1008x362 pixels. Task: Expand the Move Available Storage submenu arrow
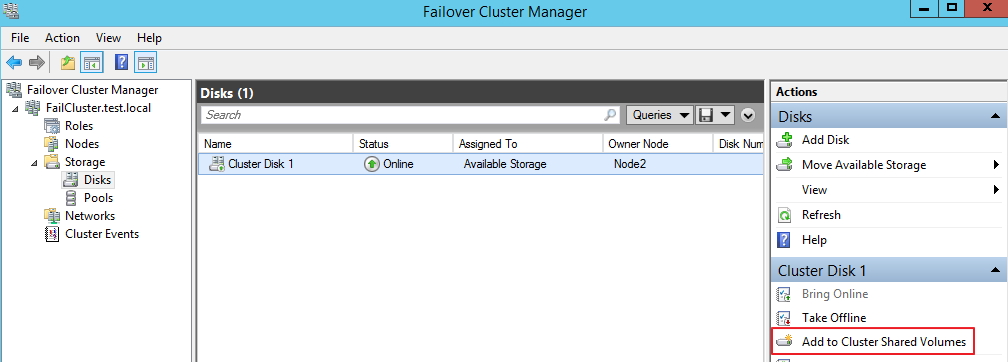996,165
